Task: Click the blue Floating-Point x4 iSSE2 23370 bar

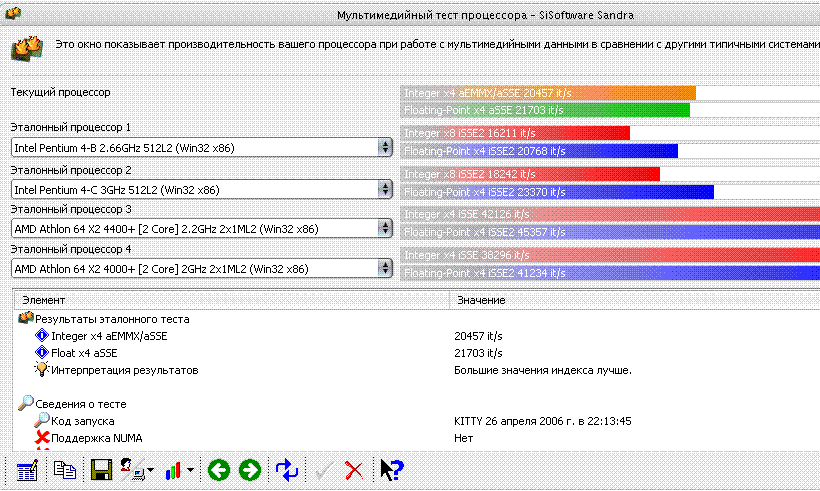Action: pos(557,192)
